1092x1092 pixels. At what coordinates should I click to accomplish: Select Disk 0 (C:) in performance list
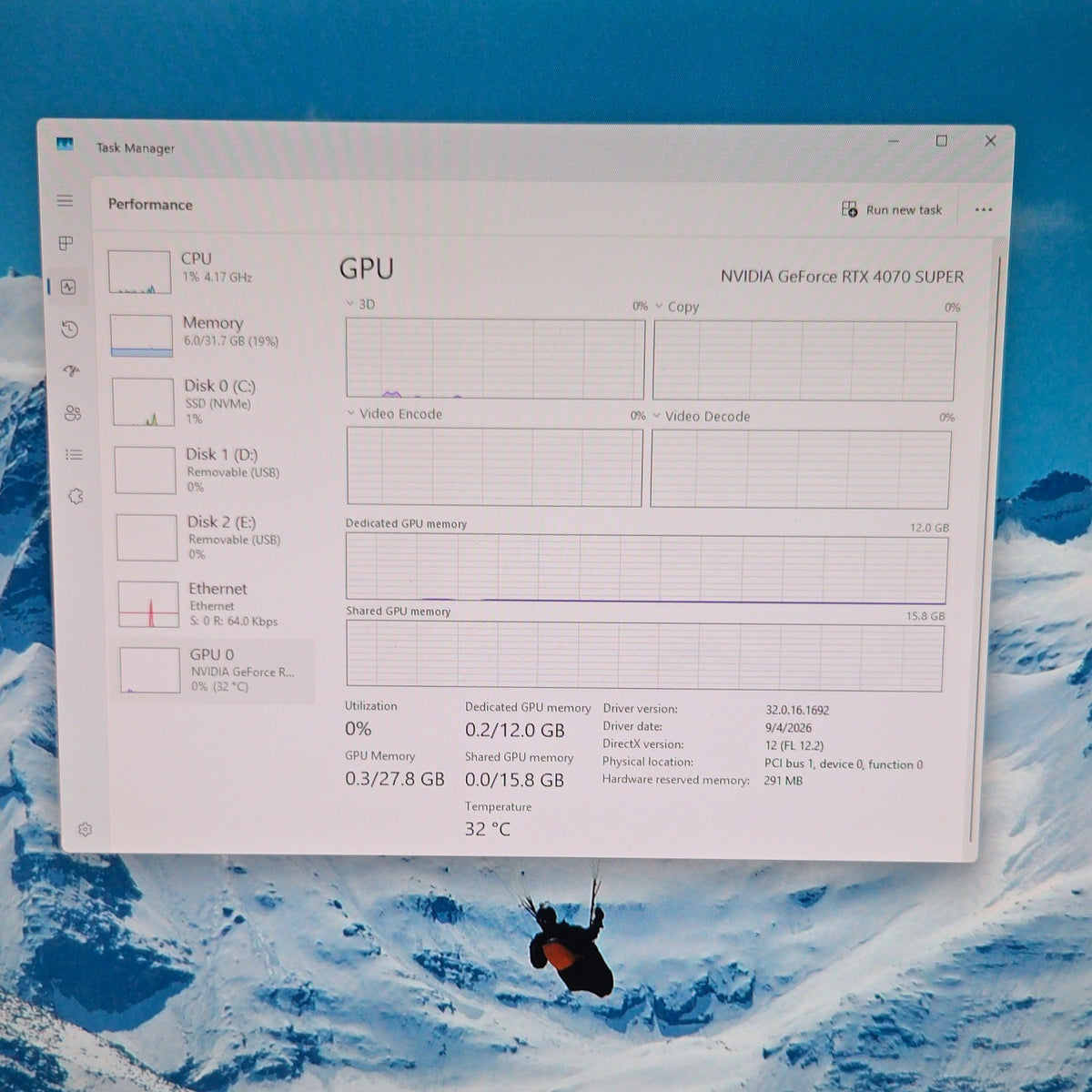(x=213, y=401)
